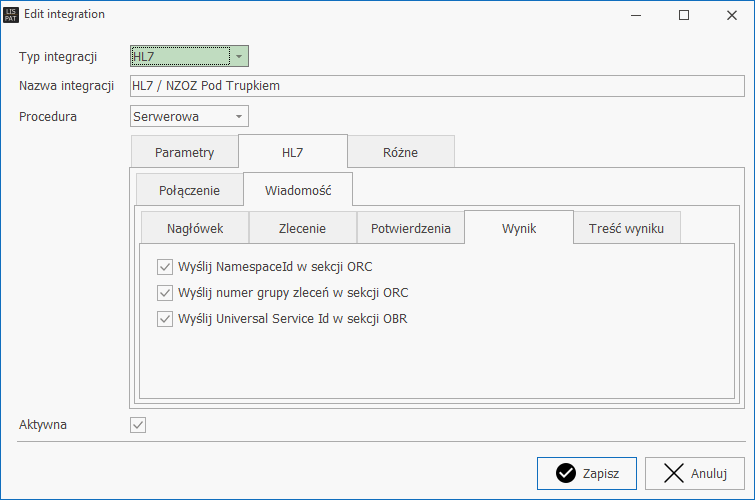Go to the Zlecenie tab

[x=302, y=228]
